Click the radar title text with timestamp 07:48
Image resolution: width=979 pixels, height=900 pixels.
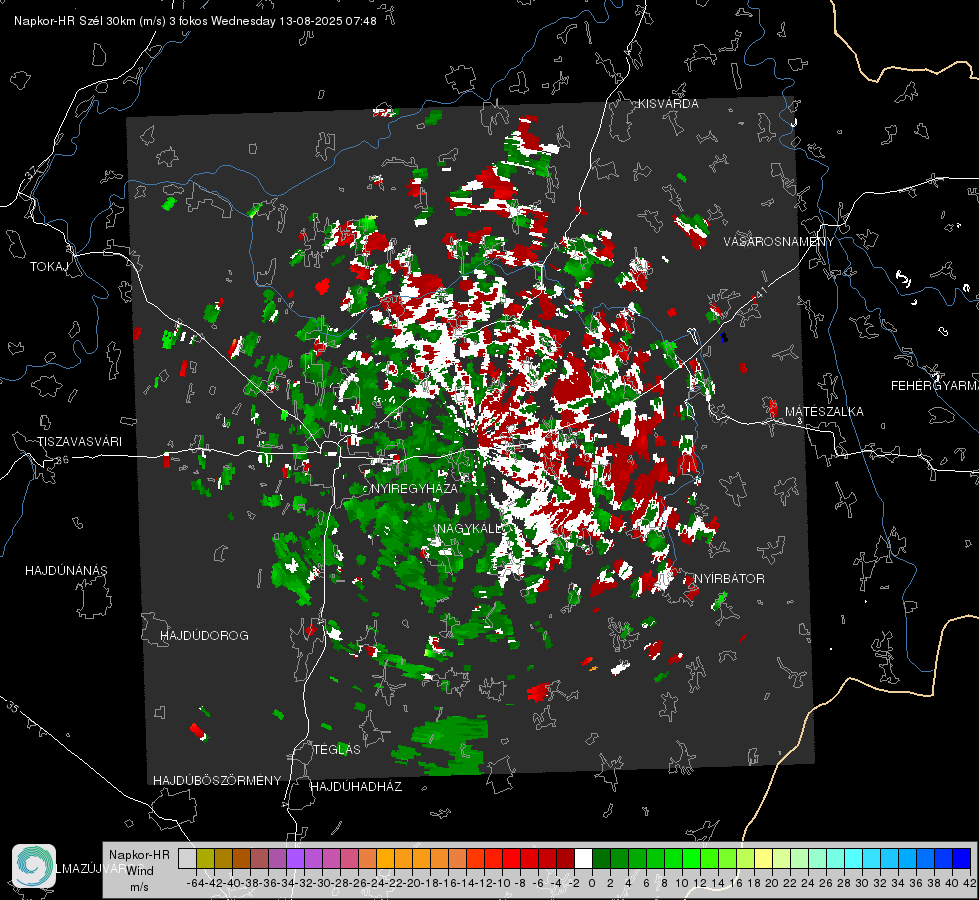pos(195,21)
